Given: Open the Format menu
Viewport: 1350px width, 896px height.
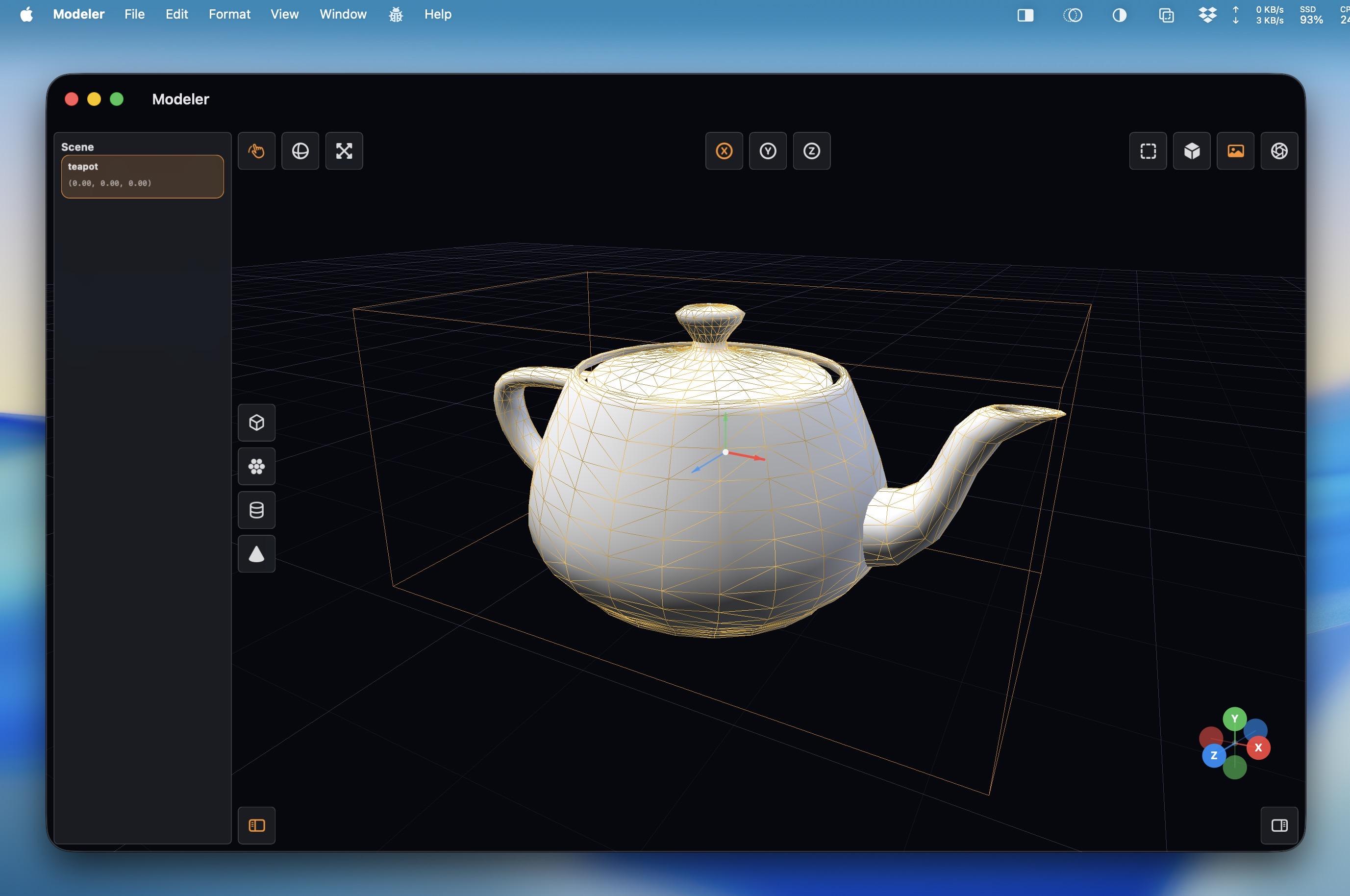Looking at the screenshot, I should coord(229,14).
